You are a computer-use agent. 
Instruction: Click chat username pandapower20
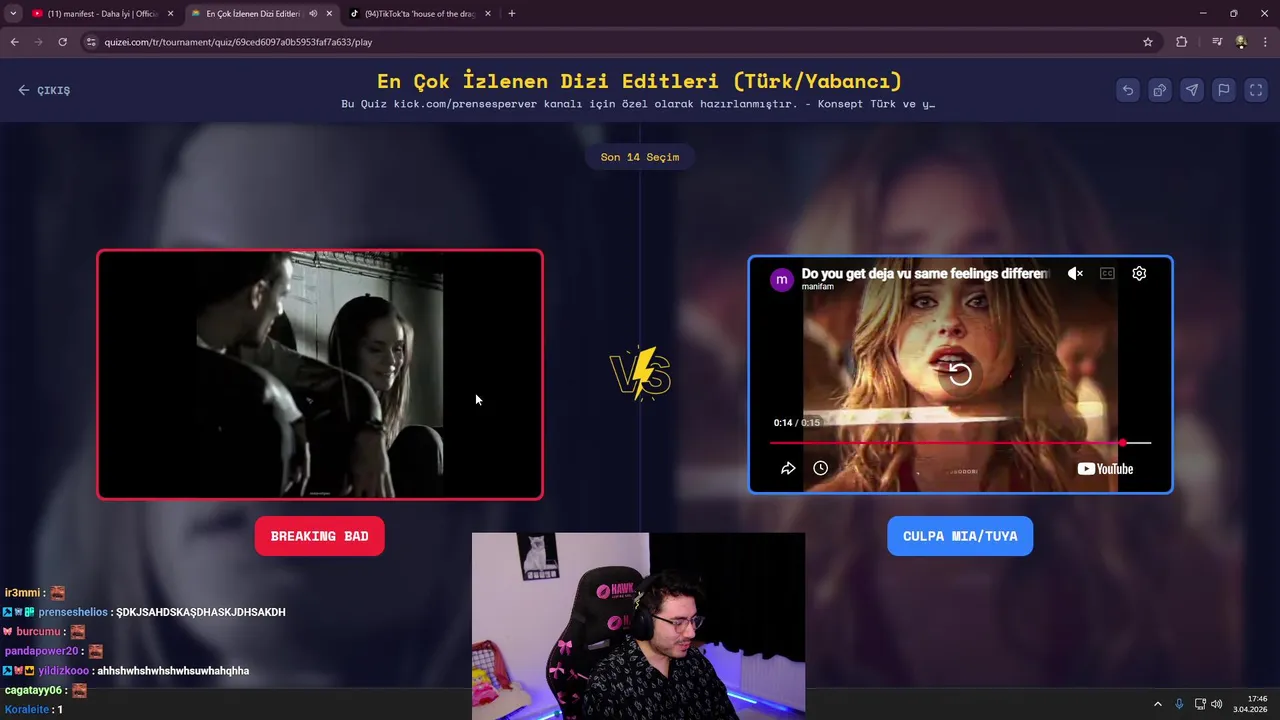point(41,651)
